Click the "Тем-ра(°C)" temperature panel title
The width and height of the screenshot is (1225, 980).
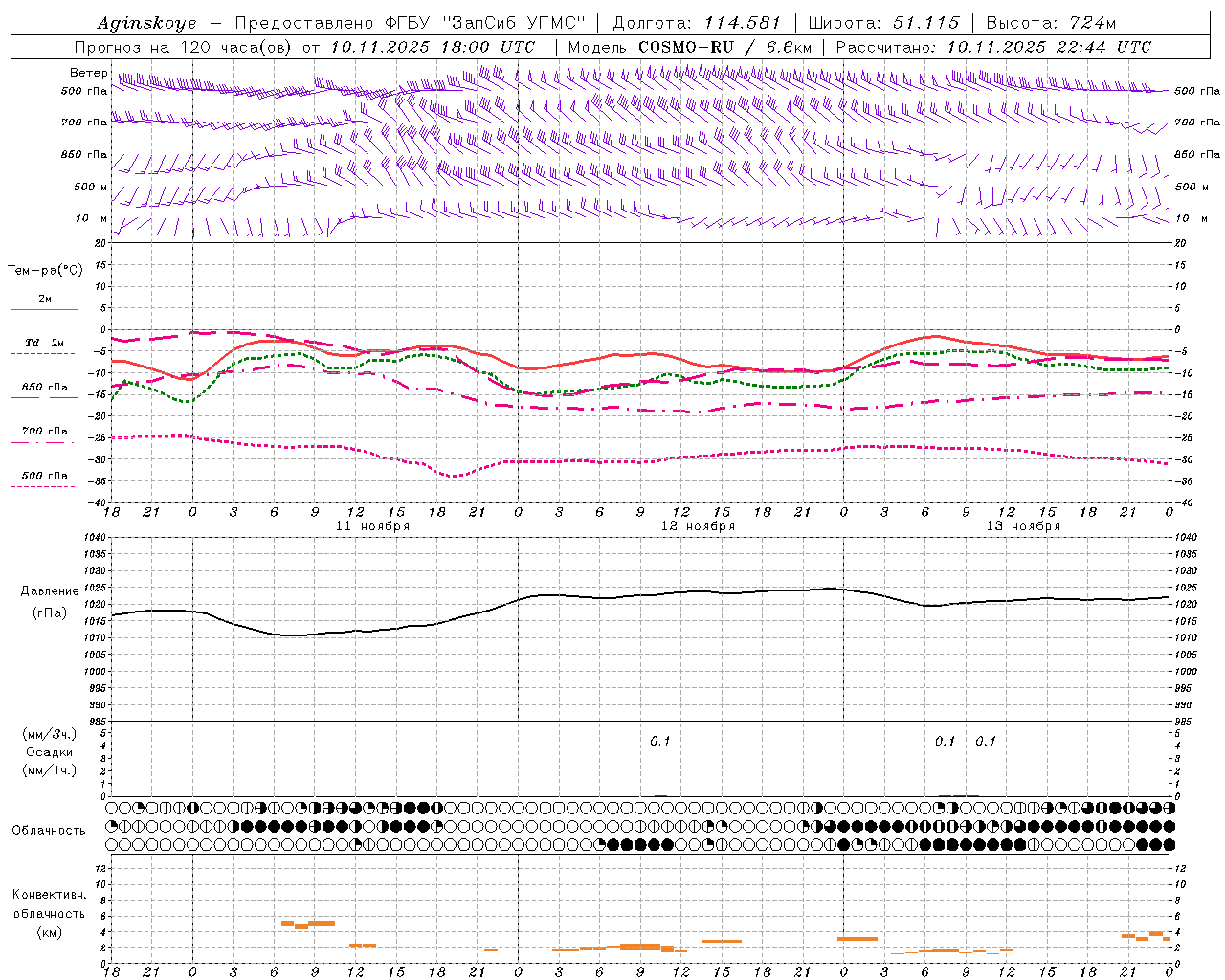pyautogui.click(x=45, y=271)
